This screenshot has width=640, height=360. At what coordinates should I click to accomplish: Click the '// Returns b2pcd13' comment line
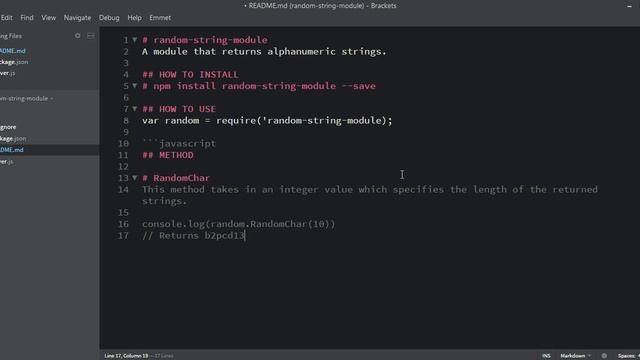pyautogui.click(x=193, y=236)
